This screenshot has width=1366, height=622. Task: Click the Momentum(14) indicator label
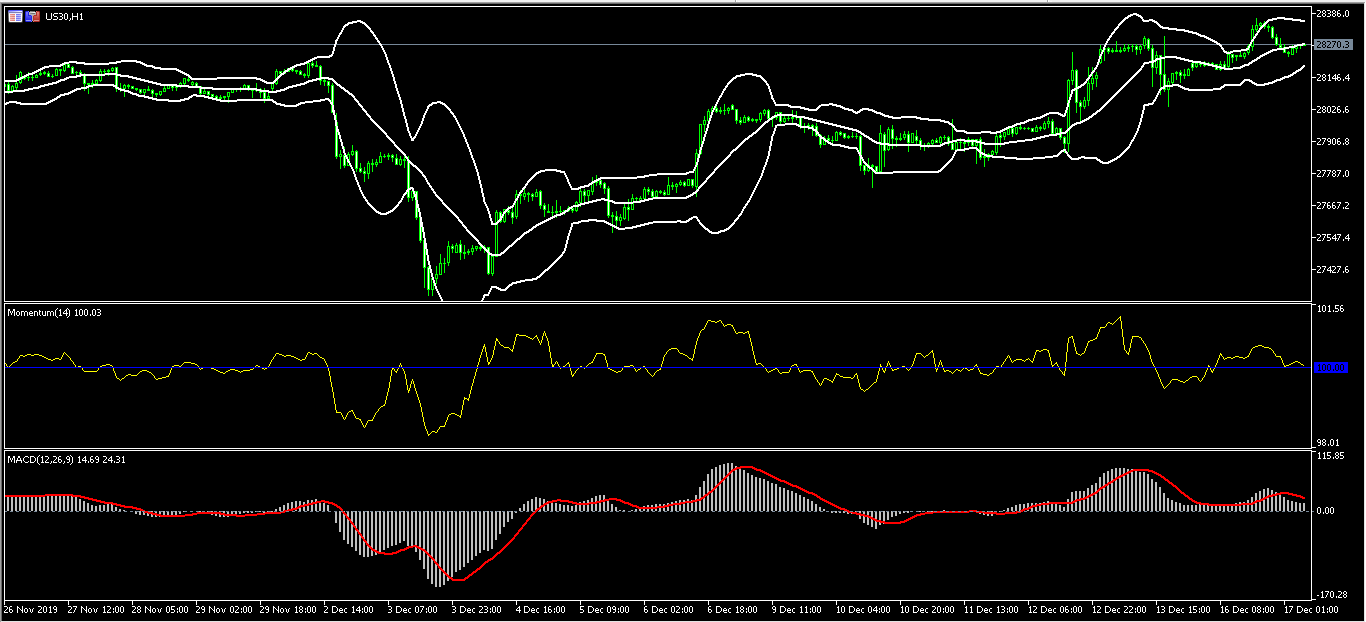pyautogui.click(x=54, y=313)
